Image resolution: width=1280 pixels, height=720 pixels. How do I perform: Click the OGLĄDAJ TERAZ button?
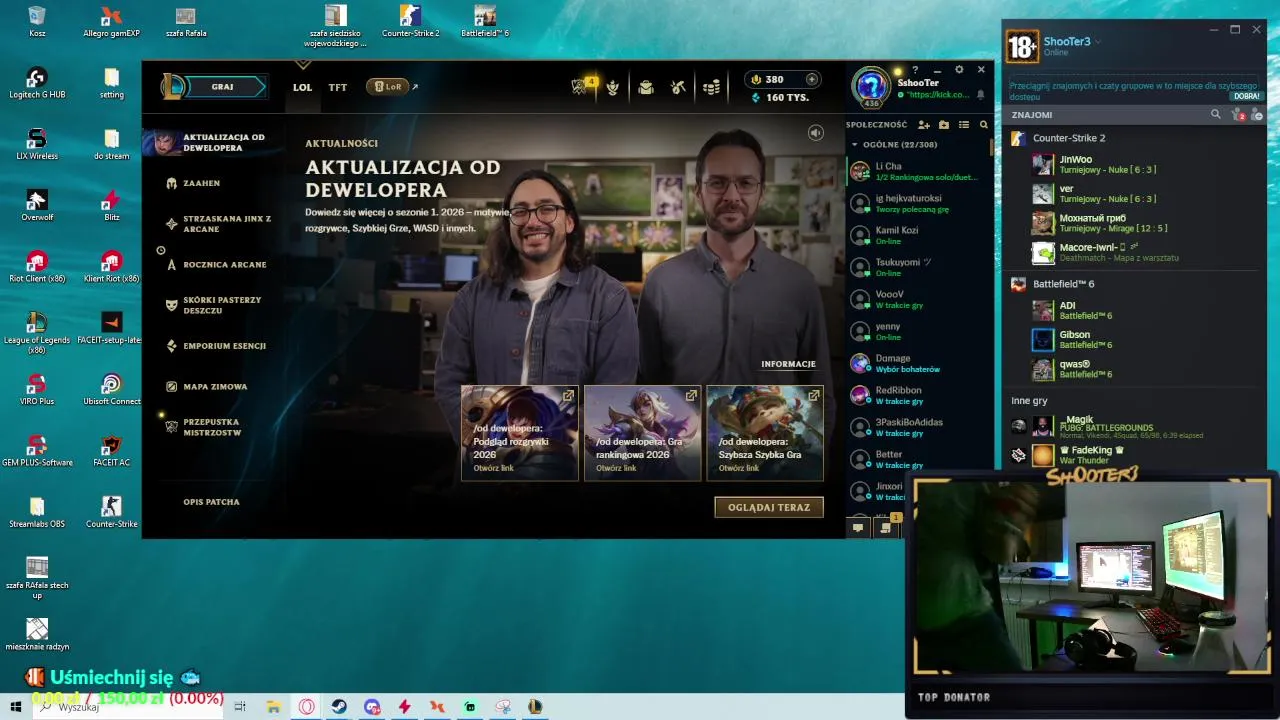point(769,507)
